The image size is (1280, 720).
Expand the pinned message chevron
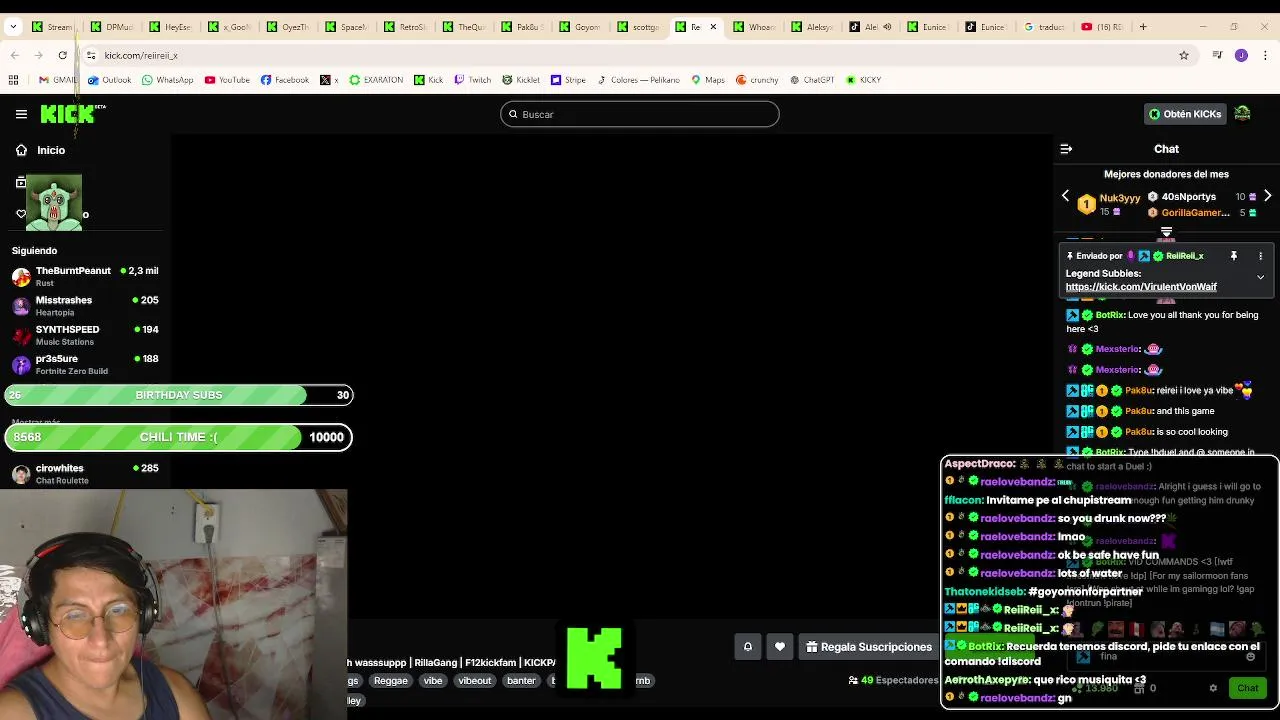pyautogui.click(x=1260, y=277)
